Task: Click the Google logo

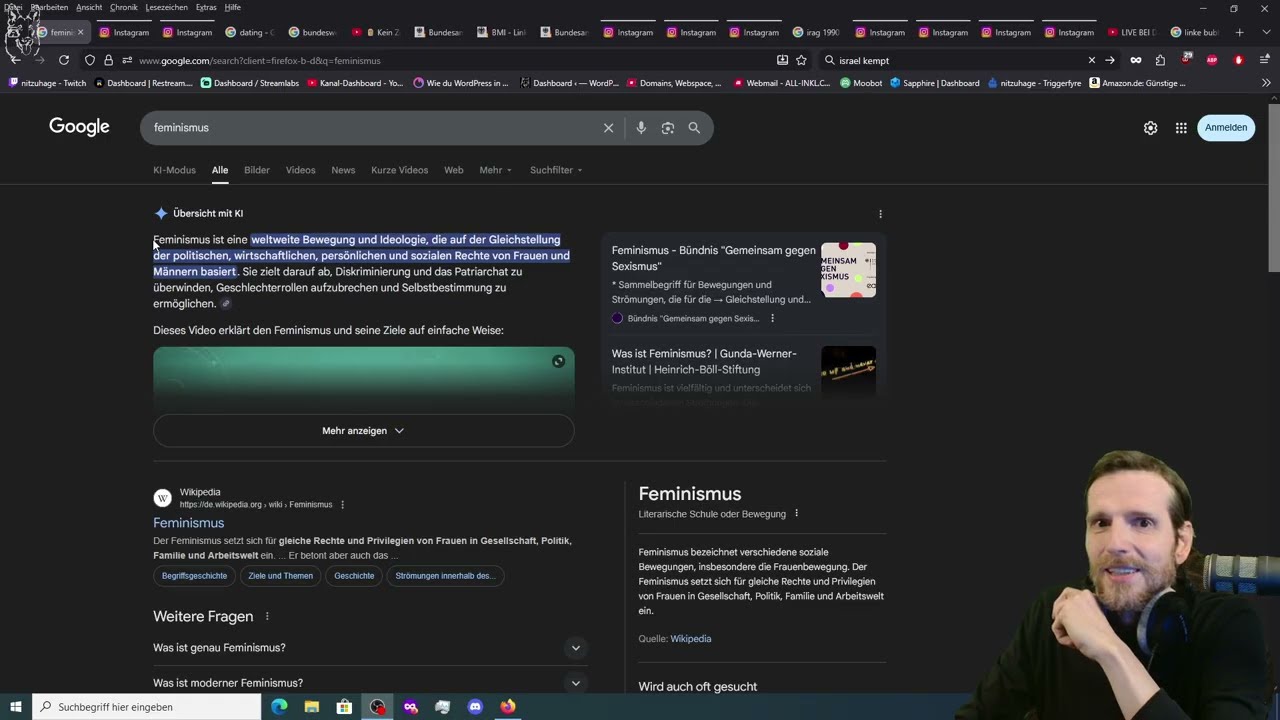Action: click(79, 127)
